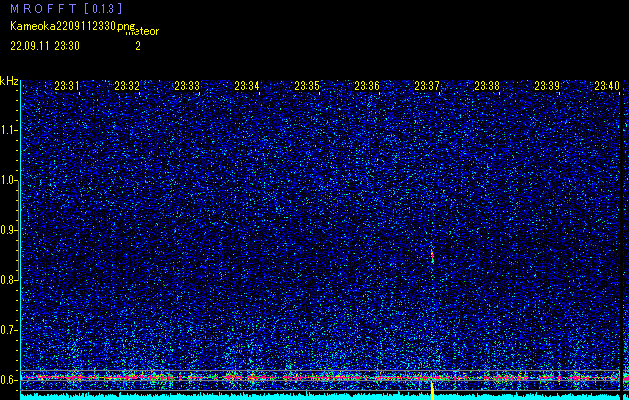Click the 23:31 time label
This screenshot has height=400, width=629.
click(67, 86)
